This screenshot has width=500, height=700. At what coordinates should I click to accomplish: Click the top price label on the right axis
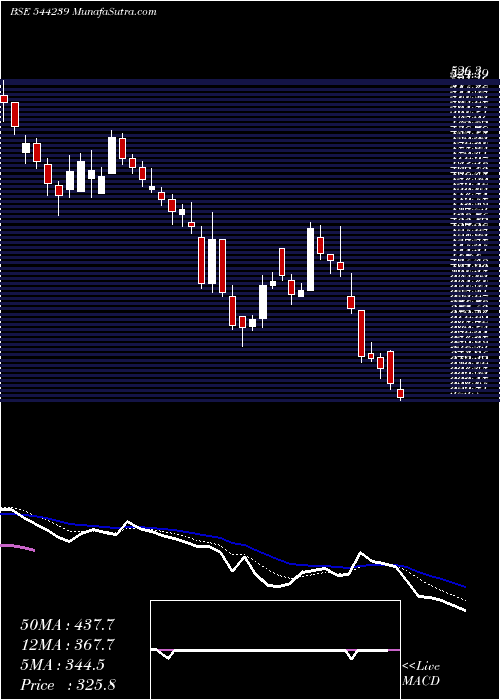click(x=469, y=71)
